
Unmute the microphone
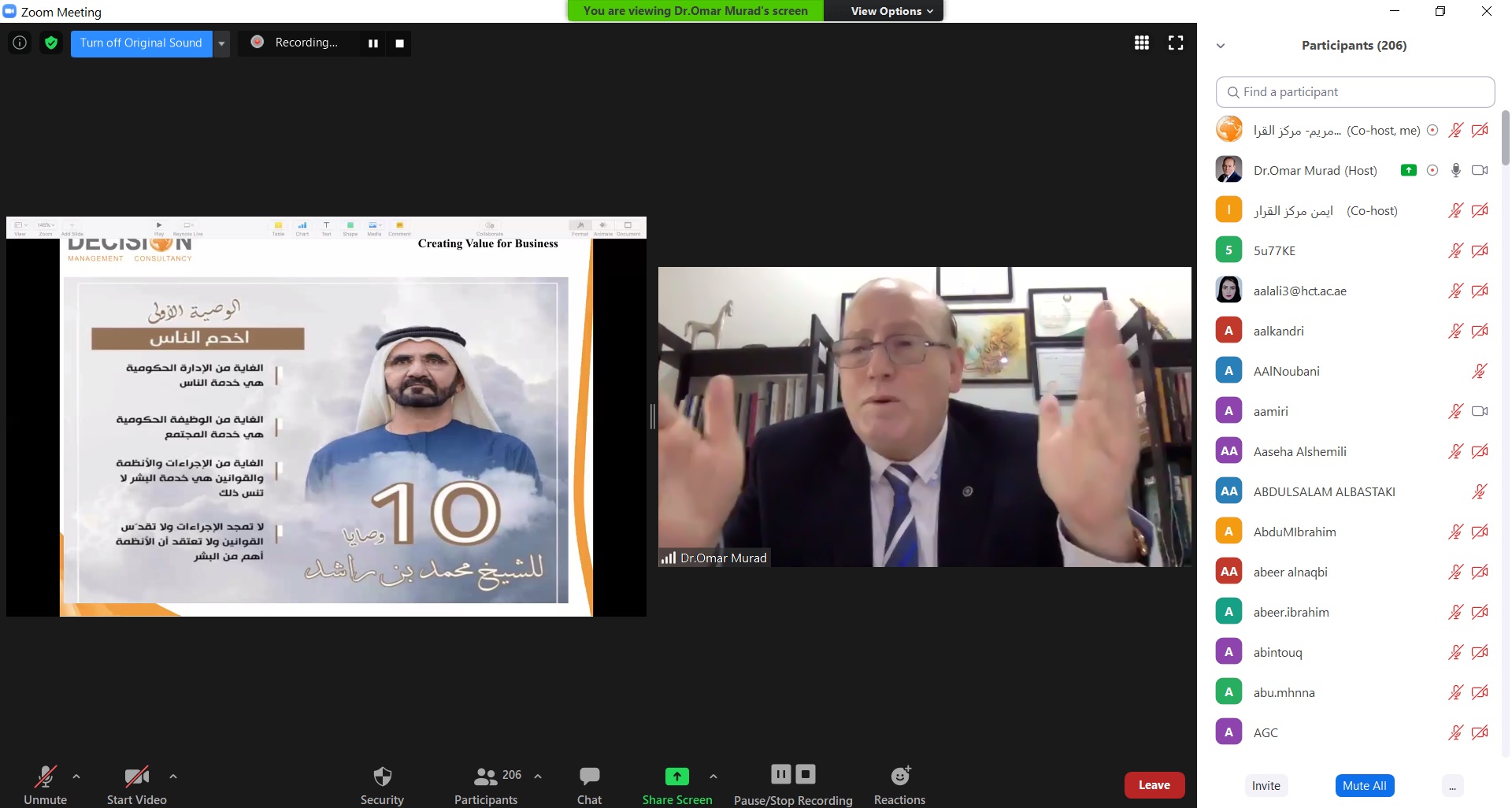click(x=46, y=785)
